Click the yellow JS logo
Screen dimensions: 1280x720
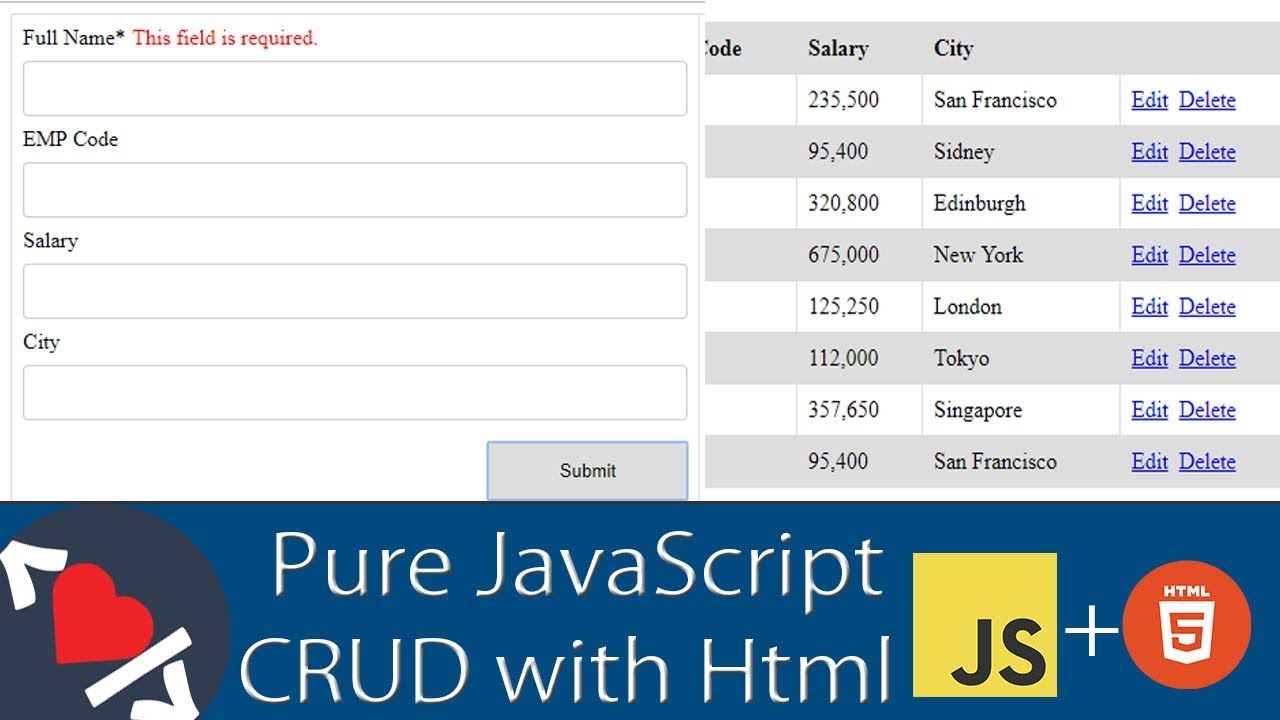coord(985,625)
